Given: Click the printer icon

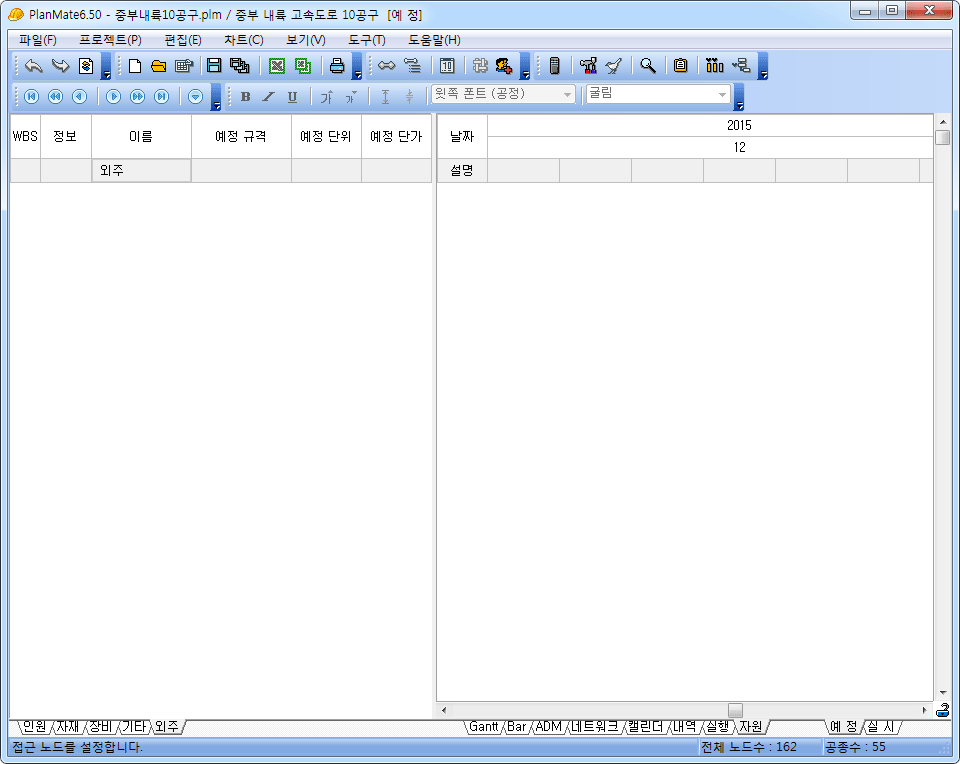Looking at the screenshot, I should pos(337,66).
